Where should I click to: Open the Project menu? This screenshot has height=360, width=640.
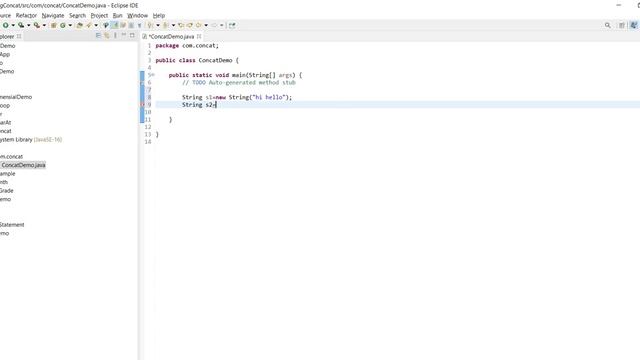(x=99, y=16)
